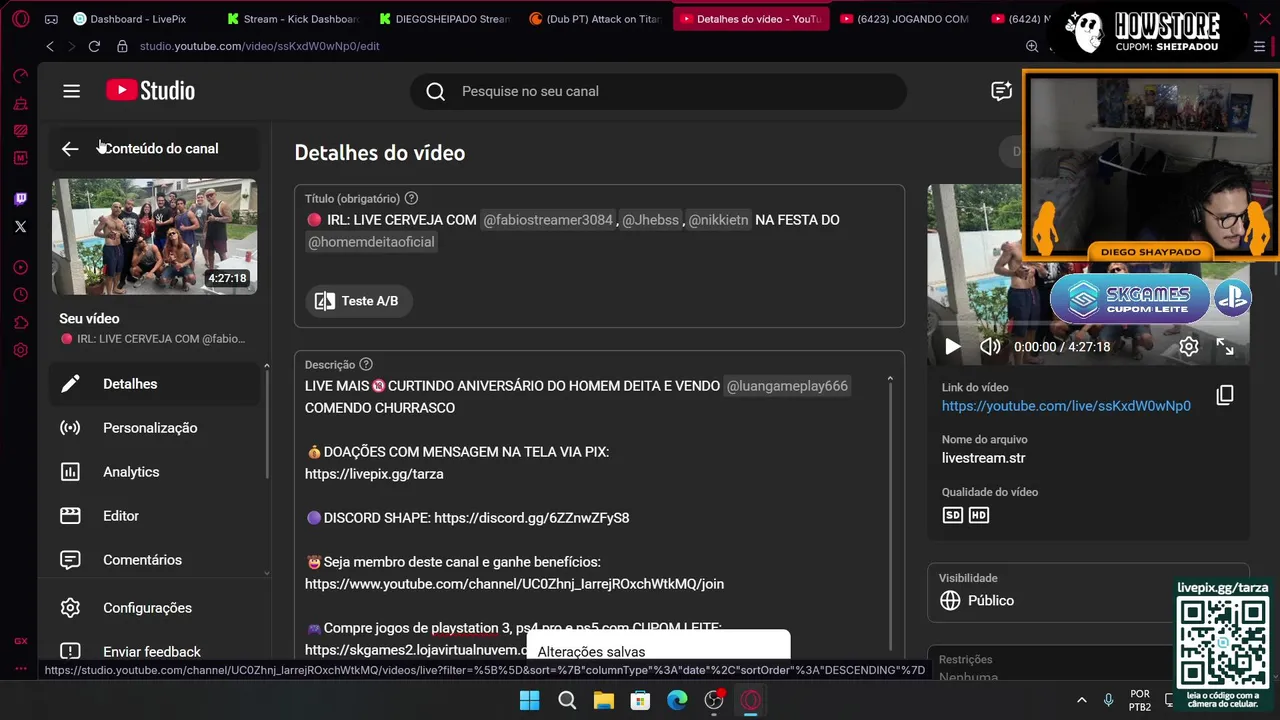Open Microsoft Edge from the taskbar
The image size is (1280, 720).
tap(677, 700)
